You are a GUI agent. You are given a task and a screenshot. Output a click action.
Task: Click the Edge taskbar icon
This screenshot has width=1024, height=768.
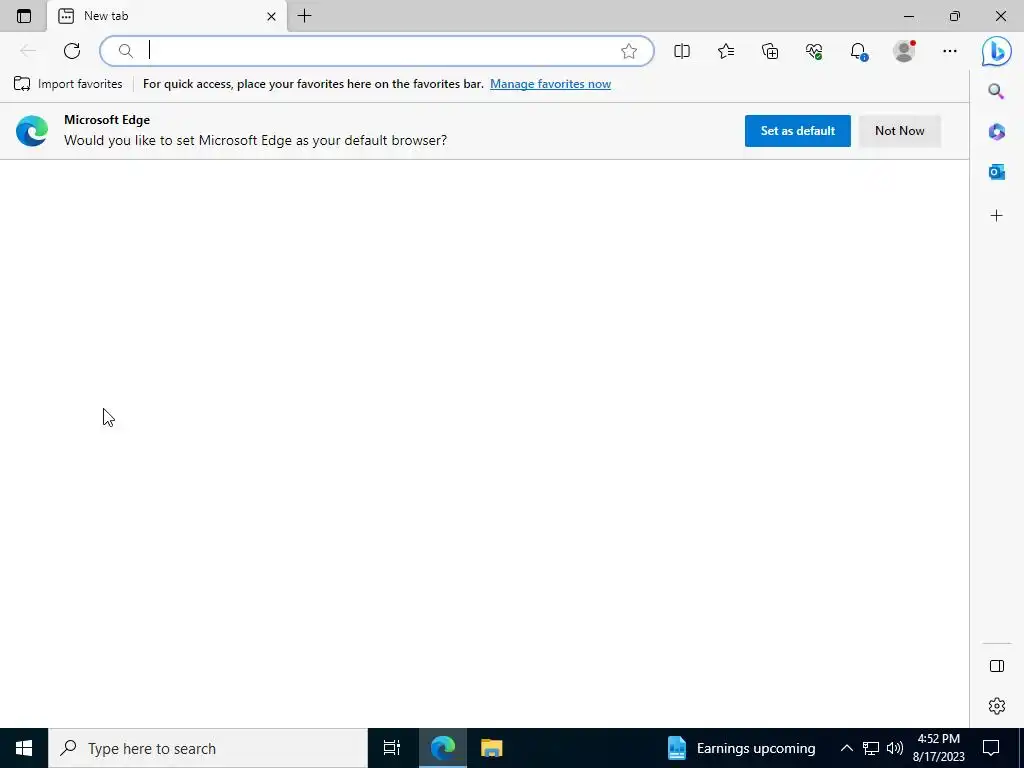point(443,748)
